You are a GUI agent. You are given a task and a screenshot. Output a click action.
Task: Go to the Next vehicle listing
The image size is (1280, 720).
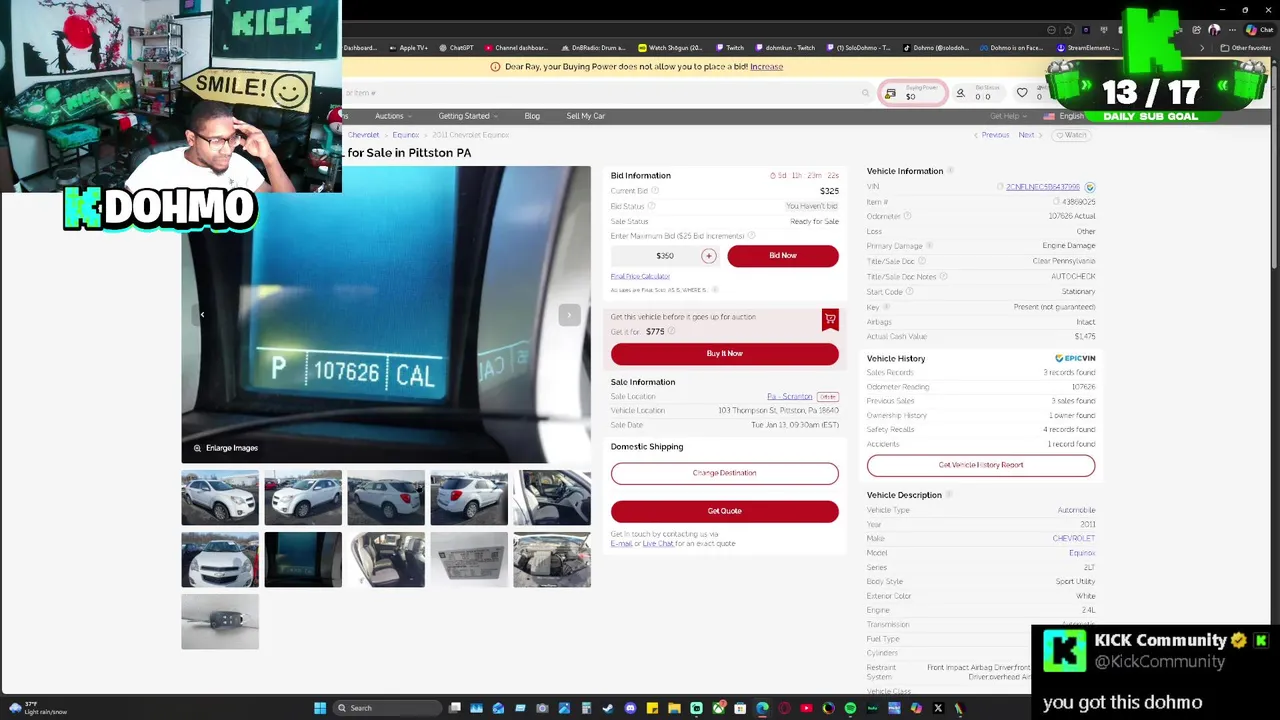click(x=1029, y=135)
